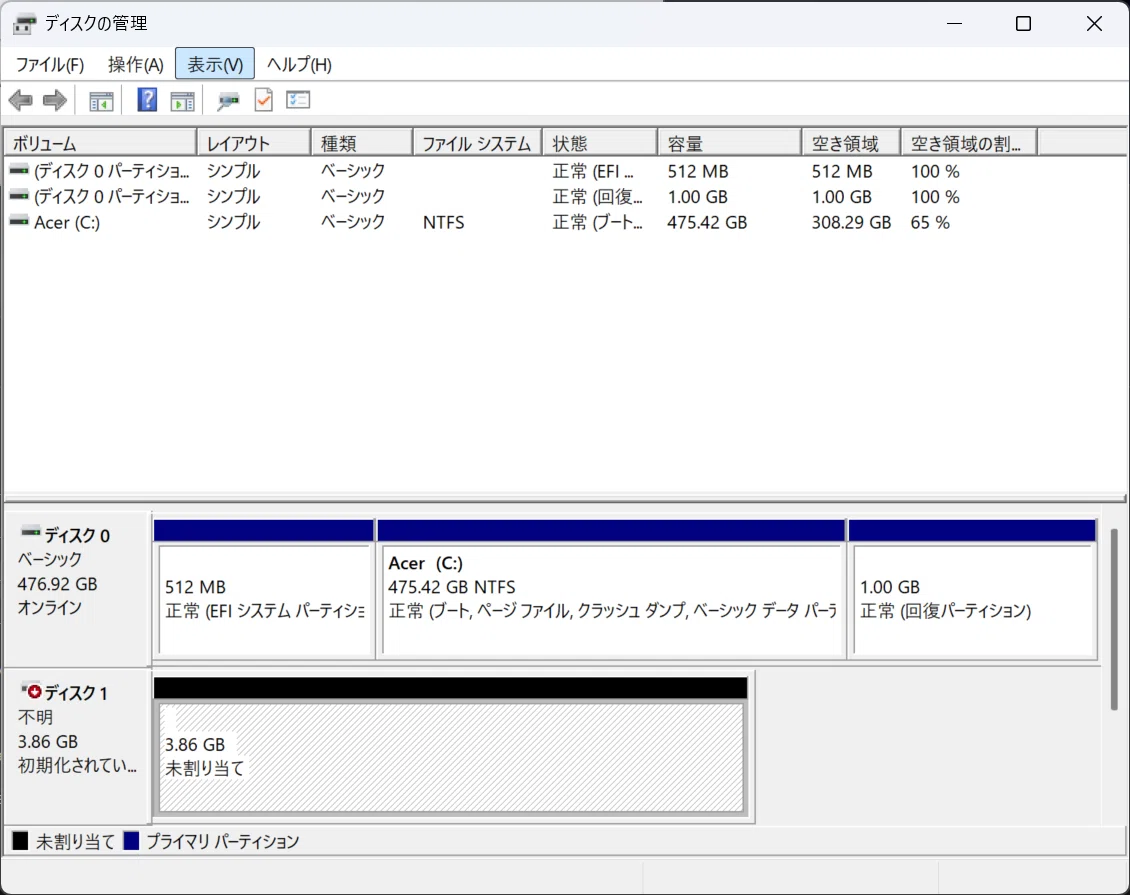The width and height of the screenshot is (1130, 895).
Task: Sort by the ファイル システム column header
Action: coord(477,143)
